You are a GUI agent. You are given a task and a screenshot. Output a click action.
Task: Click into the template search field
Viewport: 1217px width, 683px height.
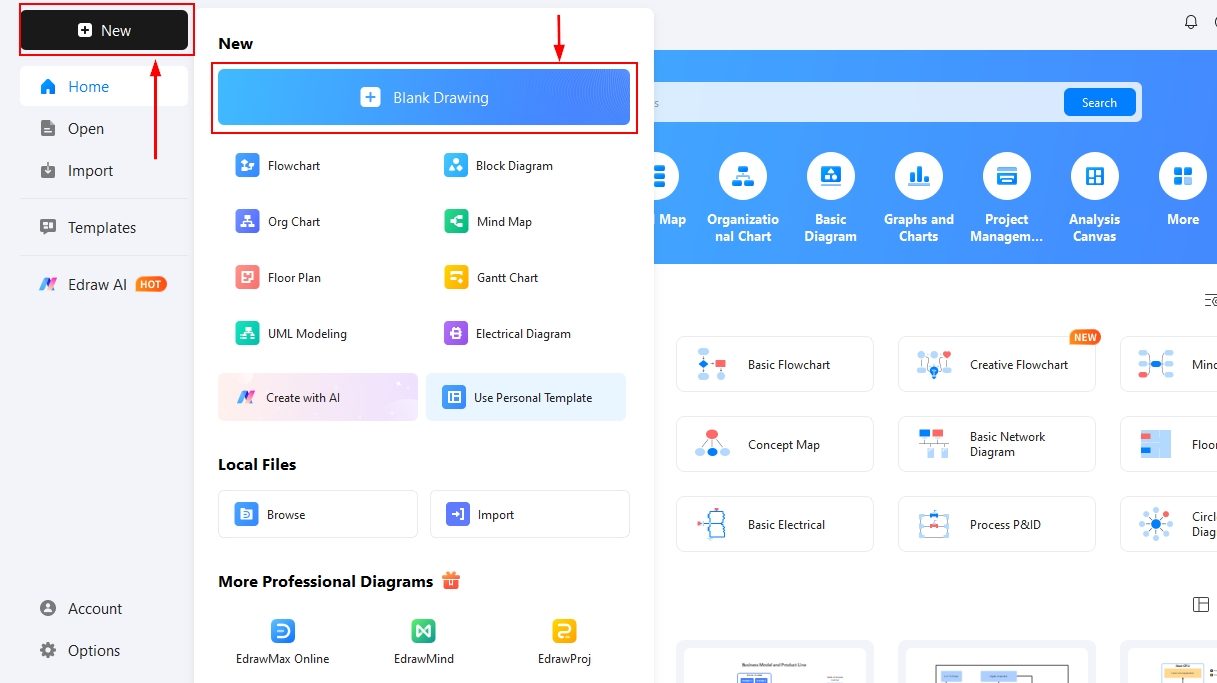(856, 102)
